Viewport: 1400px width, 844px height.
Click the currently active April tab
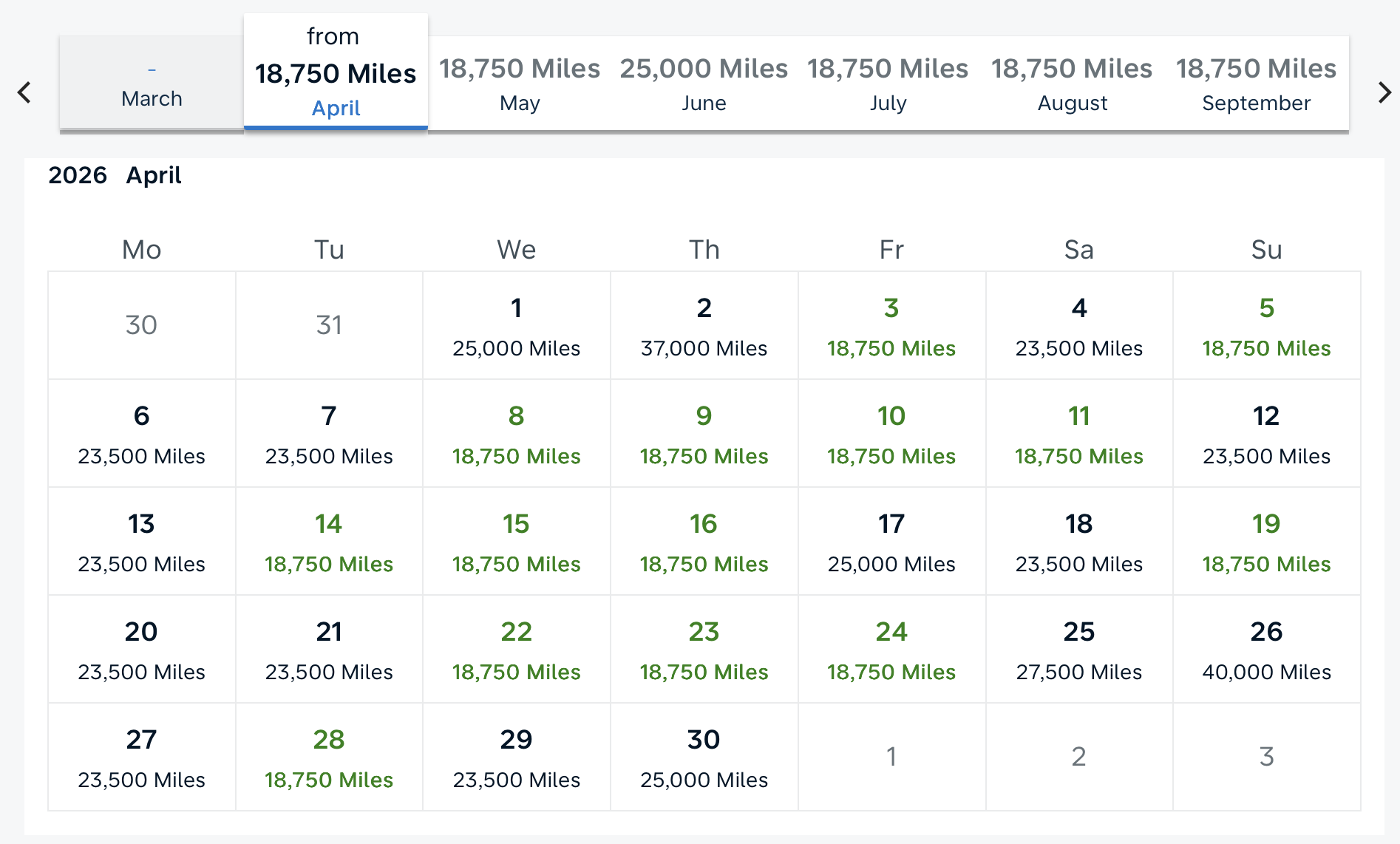pyautogui.click(x=336, y=70)
